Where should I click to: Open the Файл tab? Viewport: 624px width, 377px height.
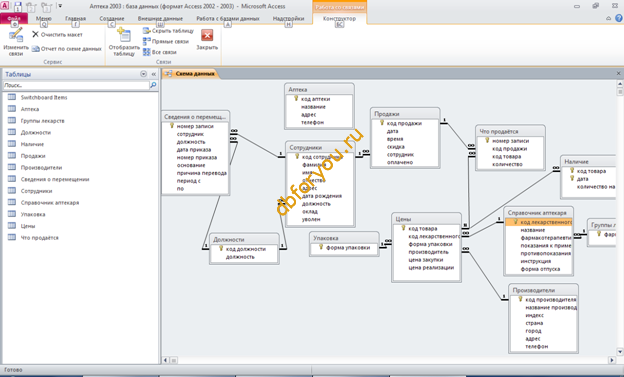(x=14, y=18)
